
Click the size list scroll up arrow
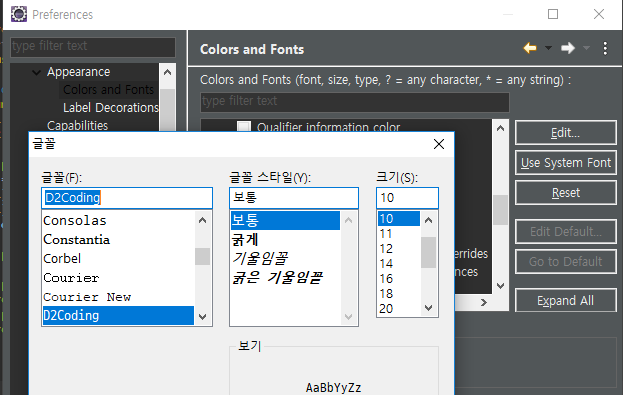tap(428, 220)
